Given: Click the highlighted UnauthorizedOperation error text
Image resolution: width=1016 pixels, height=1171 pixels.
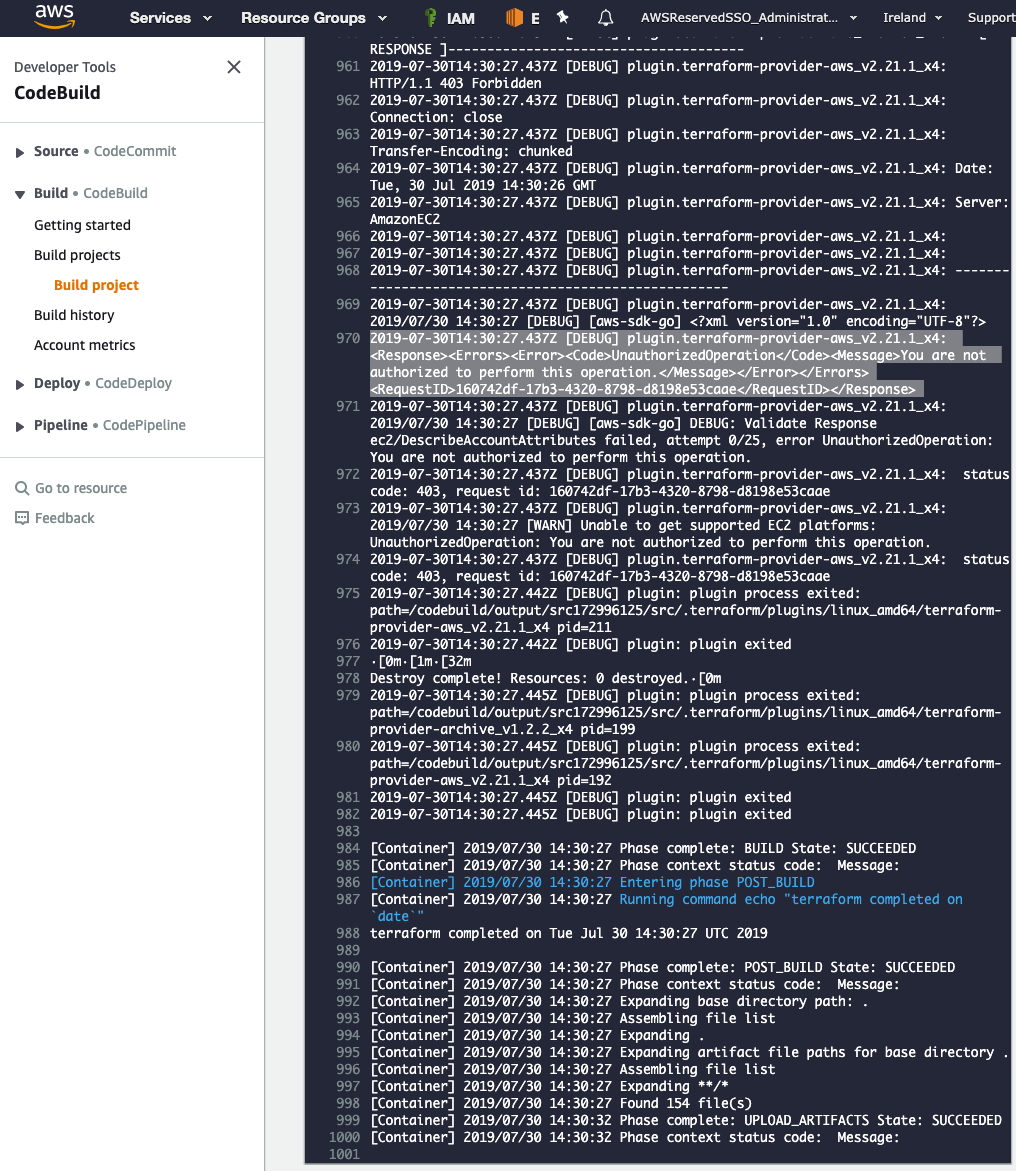Looking at the screenshot, I should click(x=685, y=364).
